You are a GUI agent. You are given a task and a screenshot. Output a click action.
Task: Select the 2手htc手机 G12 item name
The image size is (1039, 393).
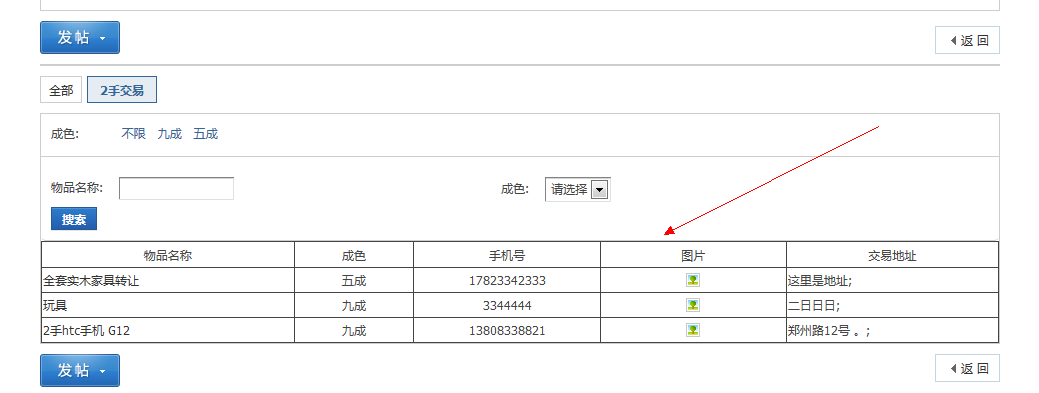coord(86,330)
